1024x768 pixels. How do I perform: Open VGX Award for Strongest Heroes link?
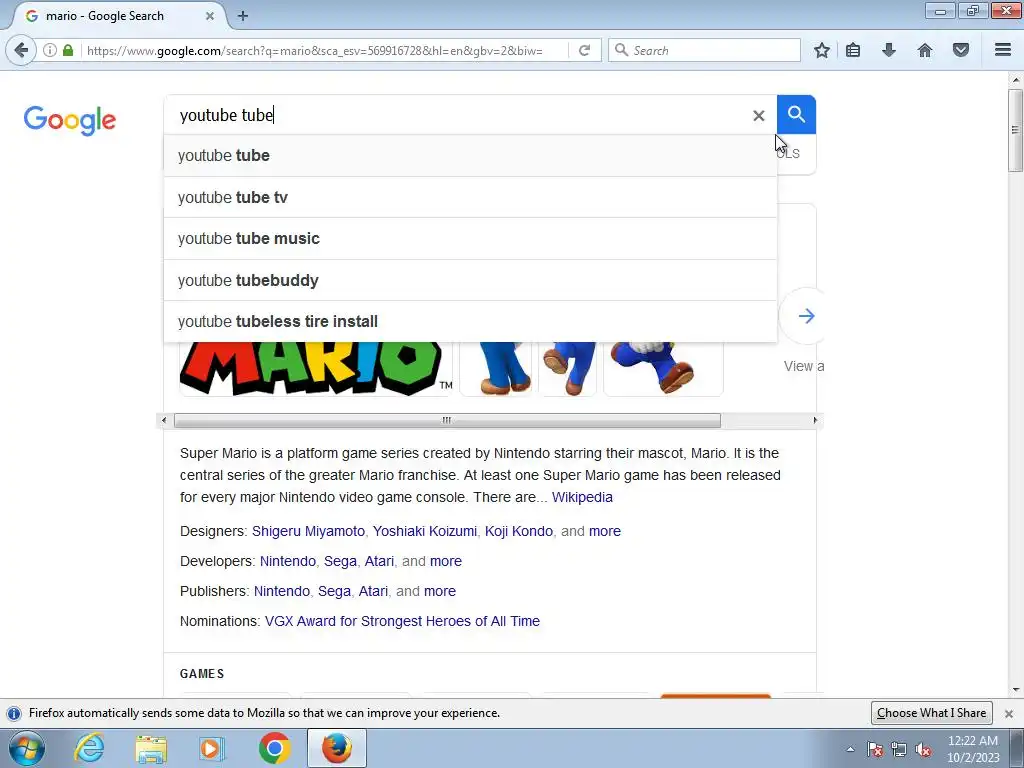(402, 621)
